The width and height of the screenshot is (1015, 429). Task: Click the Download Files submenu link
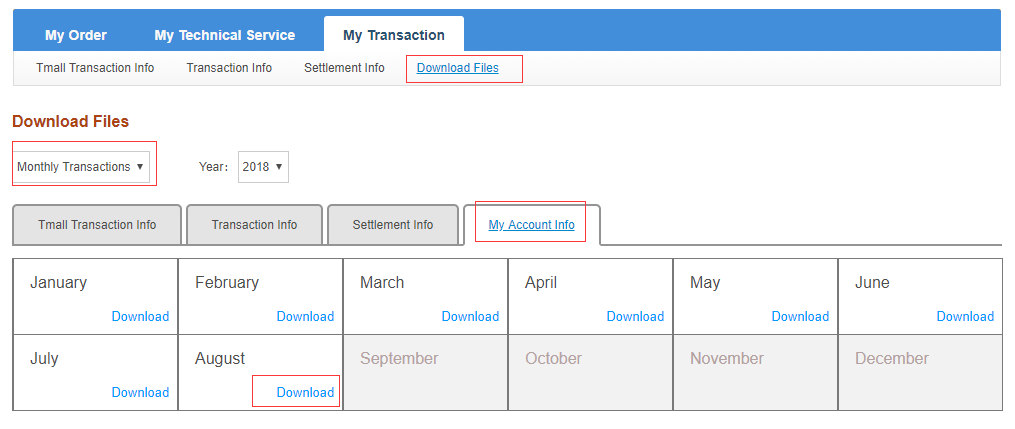tap(458, 68)
